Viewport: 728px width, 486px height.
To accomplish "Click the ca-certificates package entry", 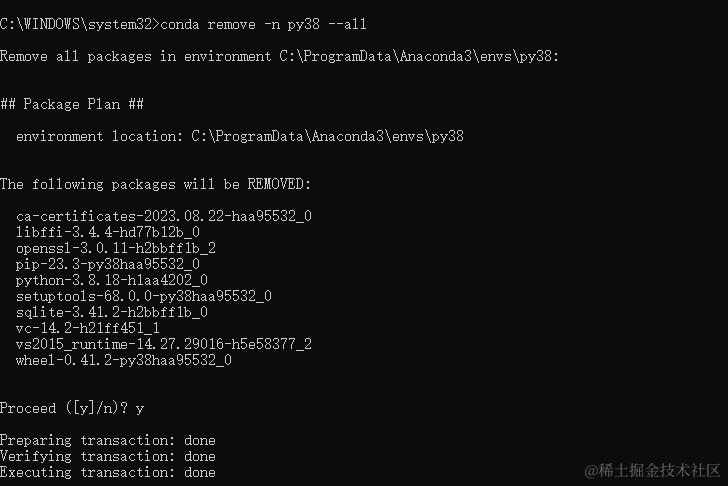I will tap(164, 216).
